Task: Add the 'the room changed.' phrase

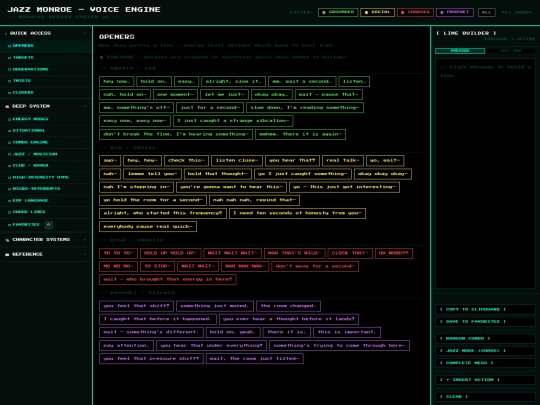Action: pyautogui.click(x=288, y=306)
